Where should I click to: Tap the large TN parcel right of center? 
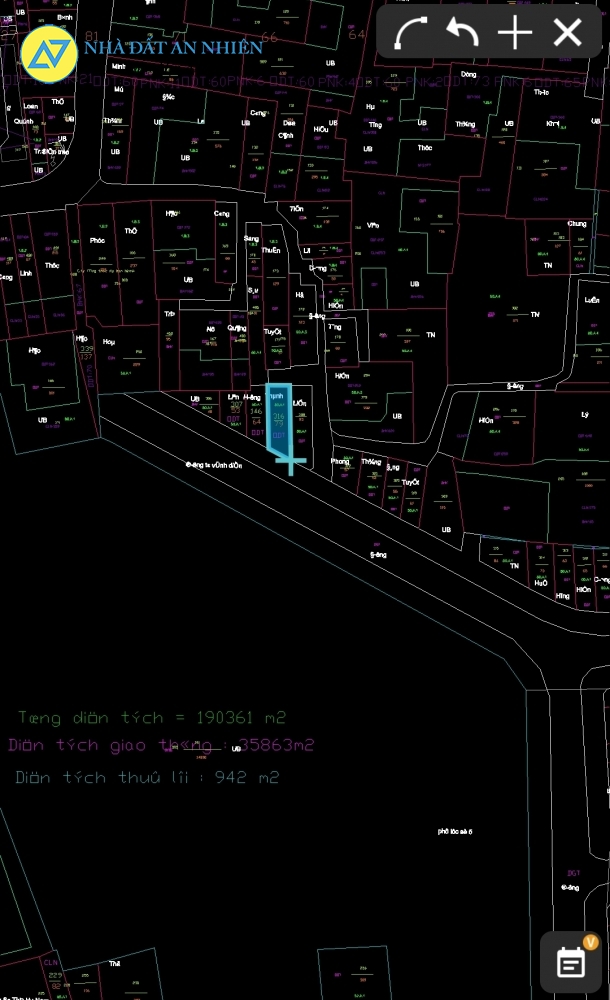[x=535, y=315]
